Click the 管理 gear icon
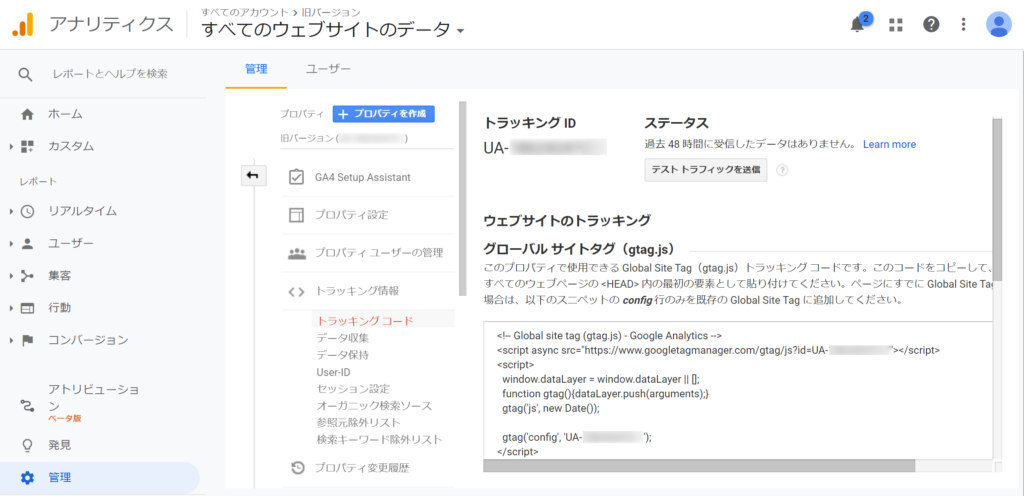 tap(27, 478)
